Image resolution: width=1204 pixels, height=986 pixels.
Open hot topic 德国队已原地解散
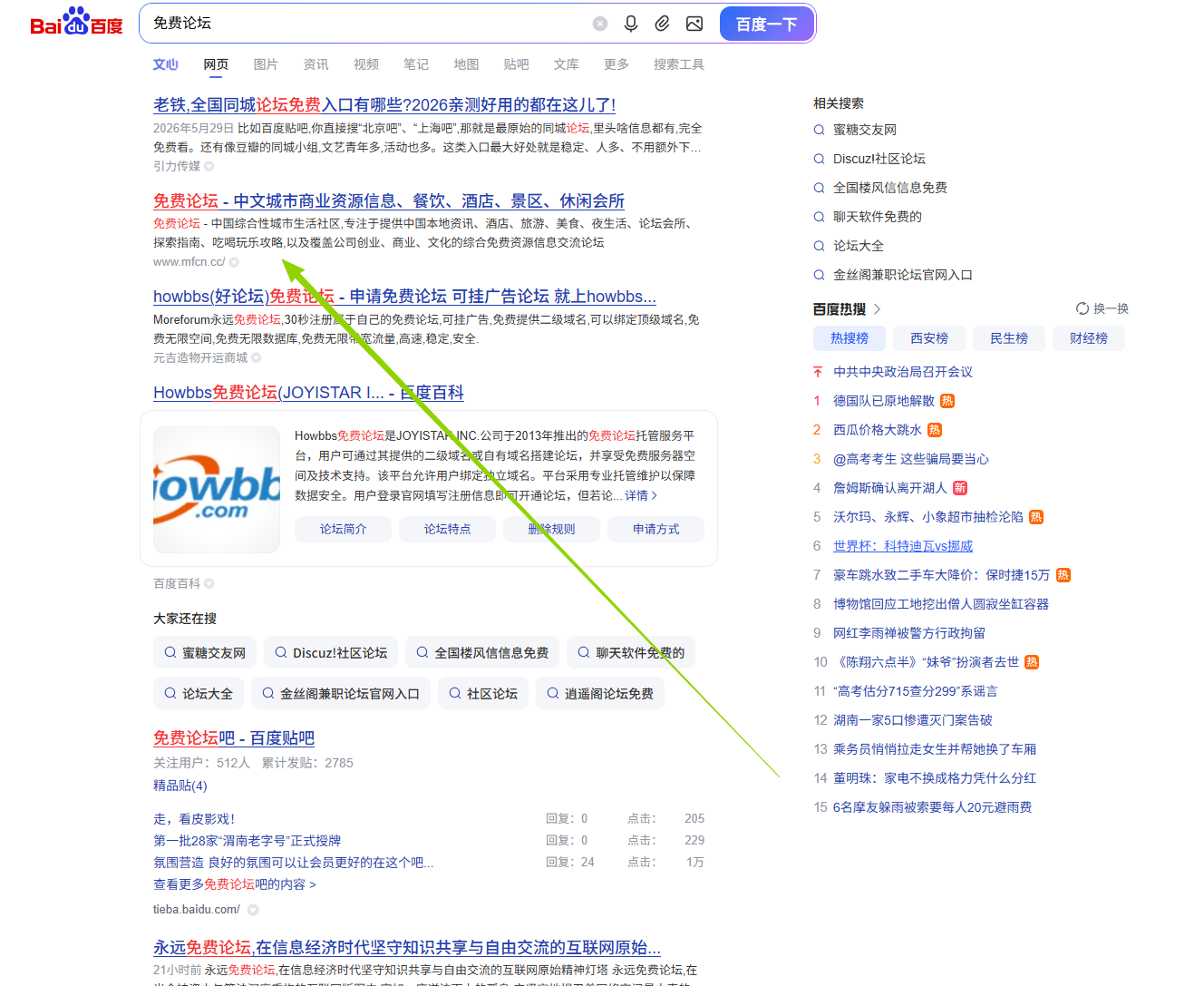(884, 401)
